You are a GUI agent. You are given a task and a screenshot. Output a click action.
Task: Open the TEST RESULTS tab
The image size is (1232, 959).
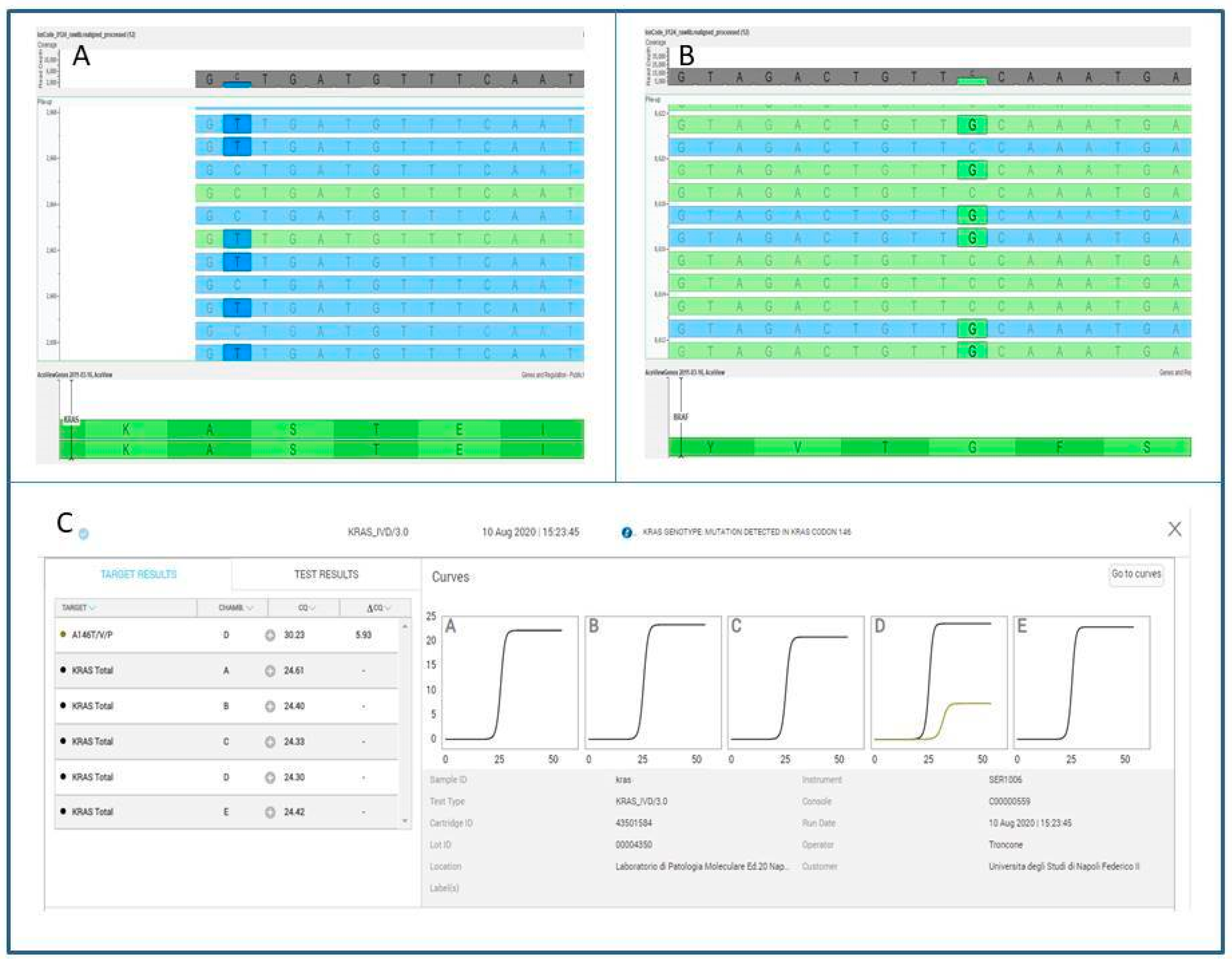tap(326, 574)
